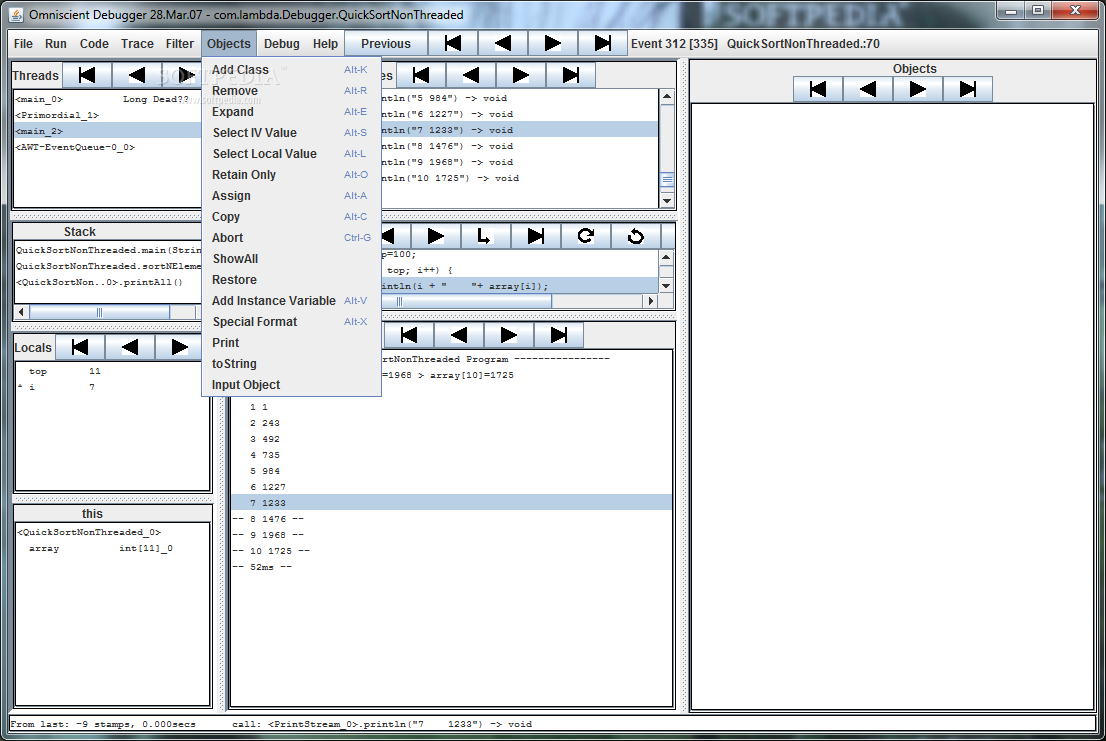Step back in Objects panel
The image size is (1106, 741).
[868, 89]
